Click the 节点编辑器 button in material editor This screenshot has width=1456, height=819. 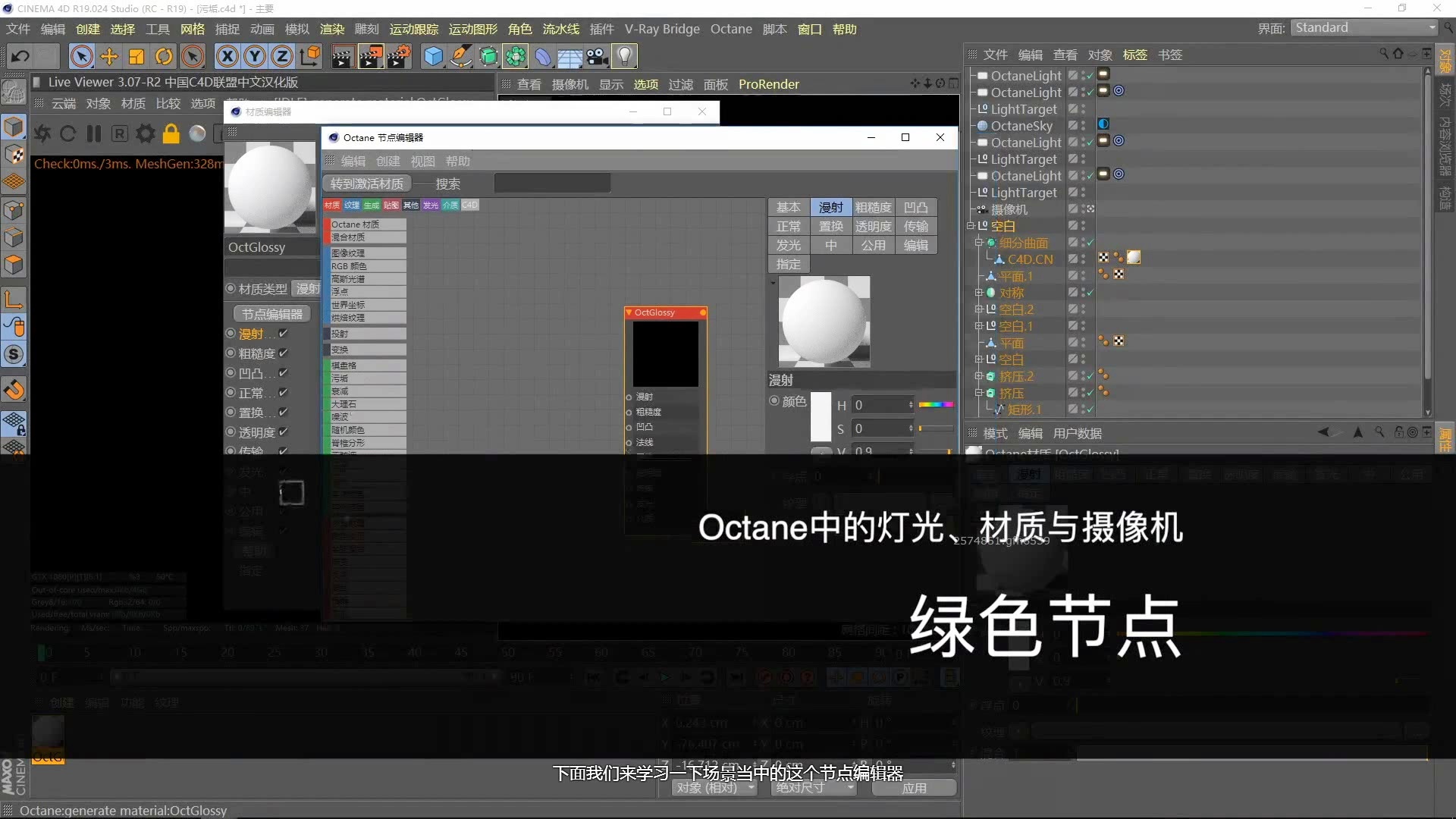click(272, 314)
